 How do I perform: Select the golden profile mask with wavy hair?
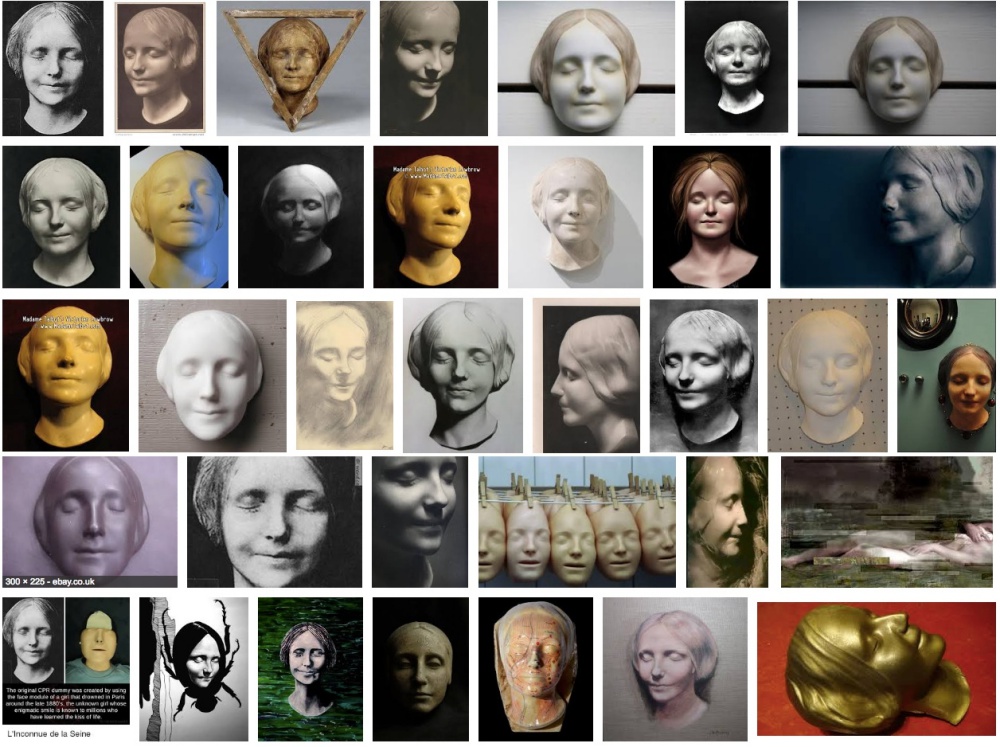click(x=727, y=522)
